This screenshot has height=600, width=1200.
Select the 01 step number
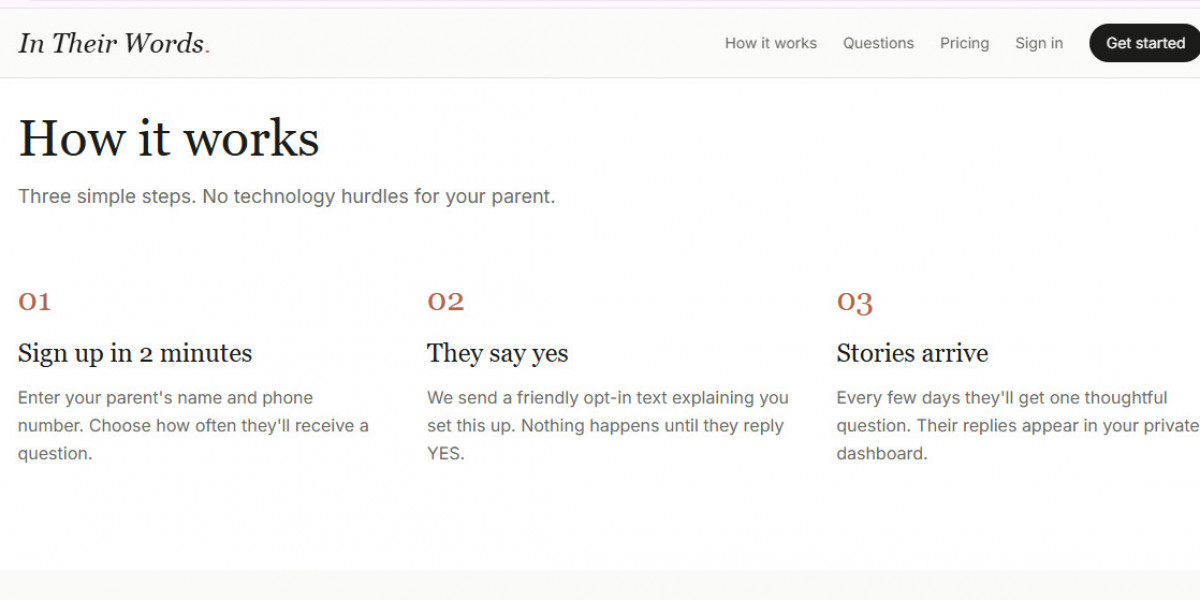[x=34, y=301]
